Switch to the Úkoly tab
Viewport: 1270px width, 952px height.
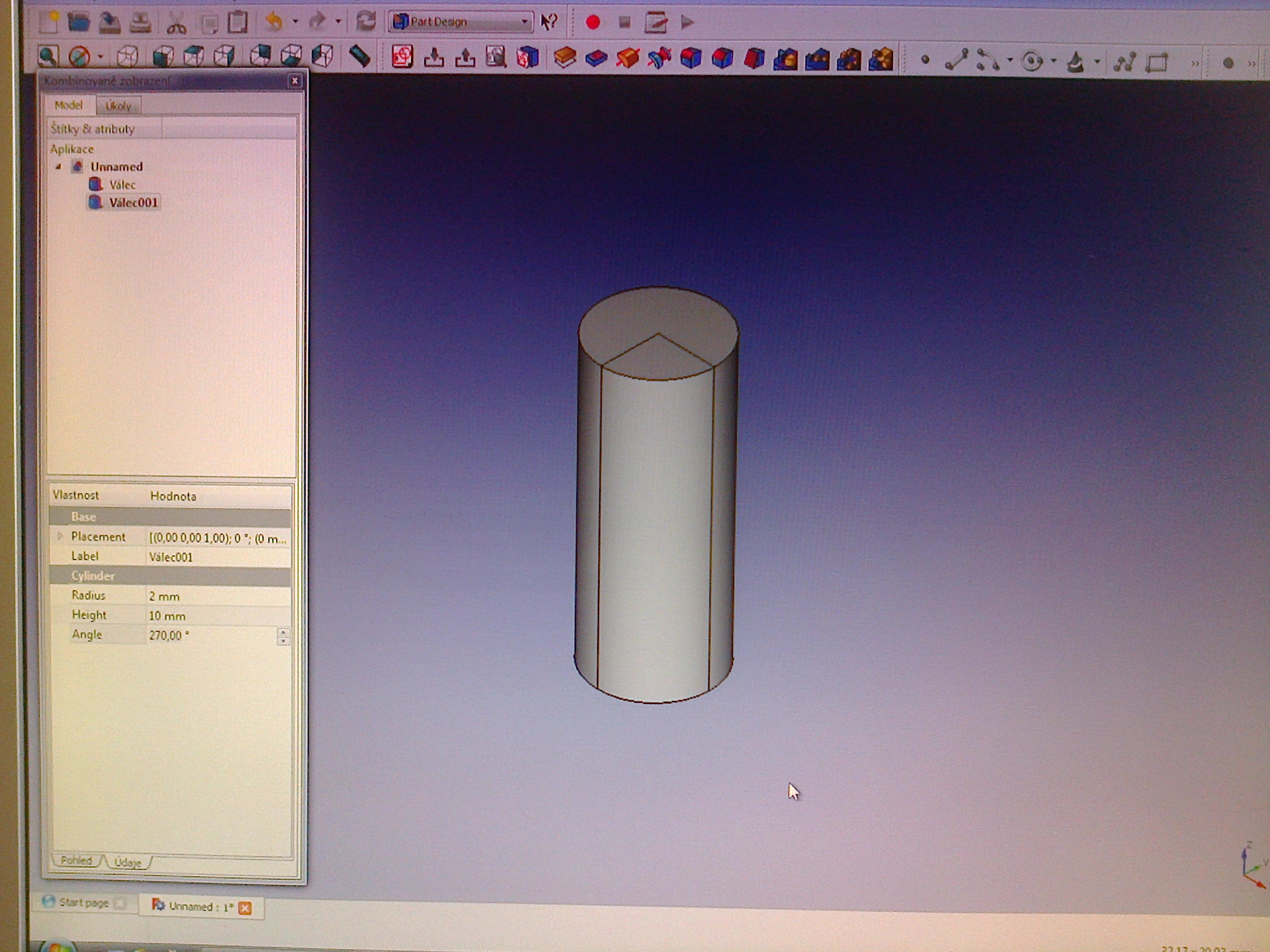tap(118, 106)
